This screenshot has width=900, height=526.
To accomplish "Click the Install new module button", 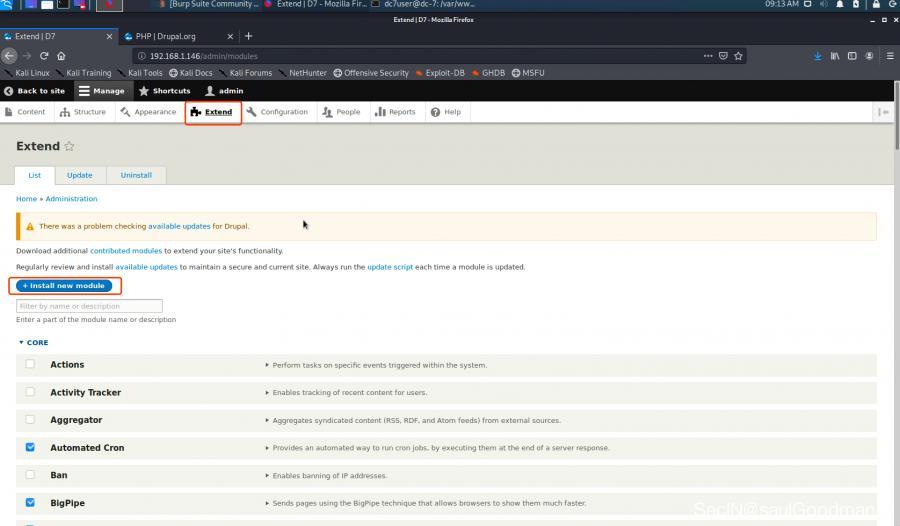I will [63, 286].
